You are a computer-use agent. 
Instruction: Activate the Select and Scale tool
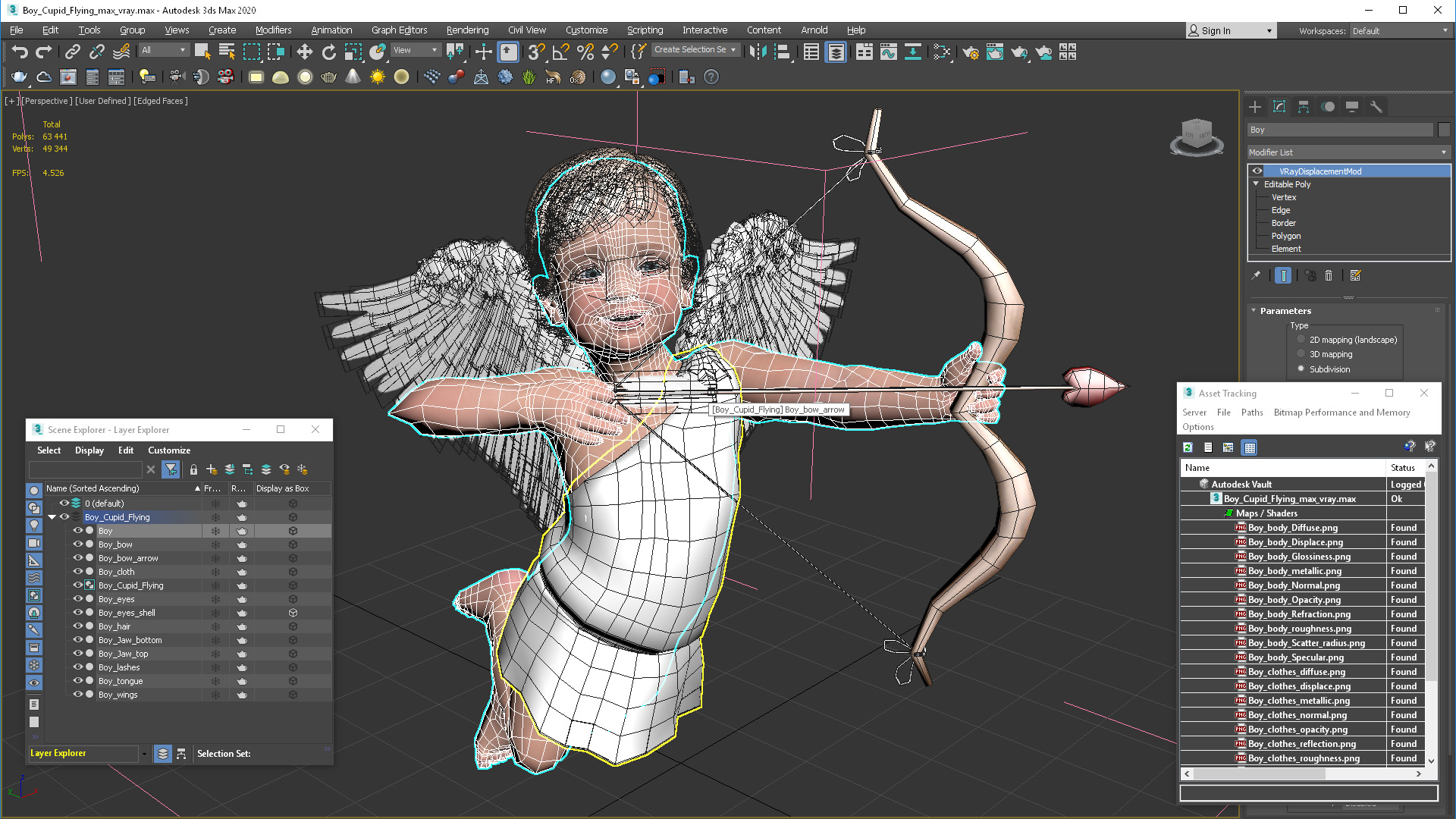click(x=353, y=52)
